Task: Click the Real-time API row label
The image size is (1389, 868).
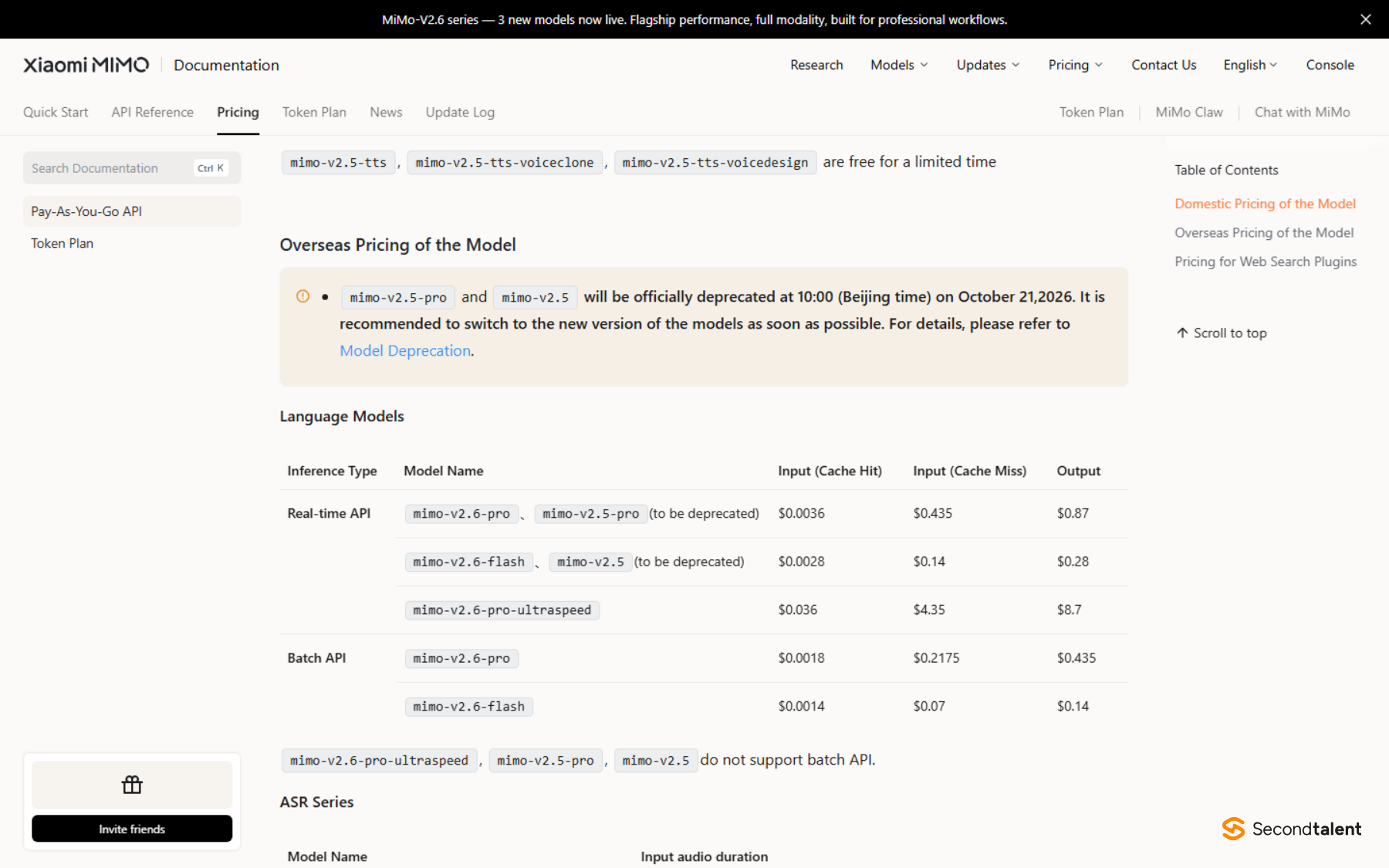Action: pyautogui.click(x=329, y=513)
